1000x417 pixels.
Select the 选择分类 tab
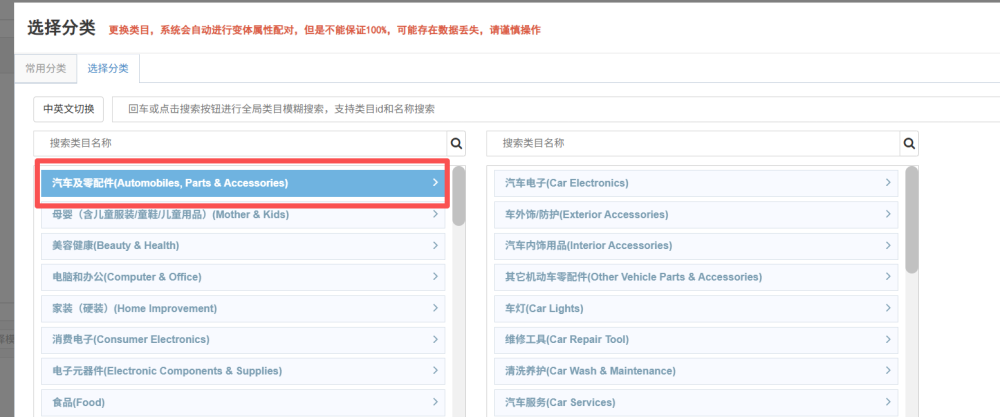coord(108,69)
